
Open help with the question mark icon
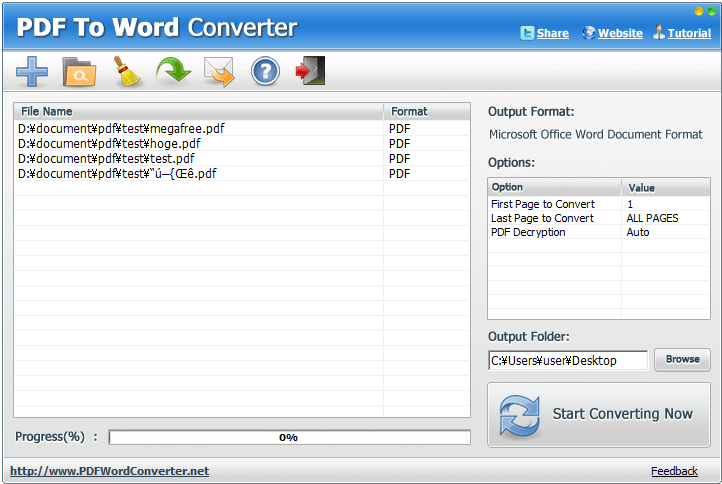[x=265, y=71]
